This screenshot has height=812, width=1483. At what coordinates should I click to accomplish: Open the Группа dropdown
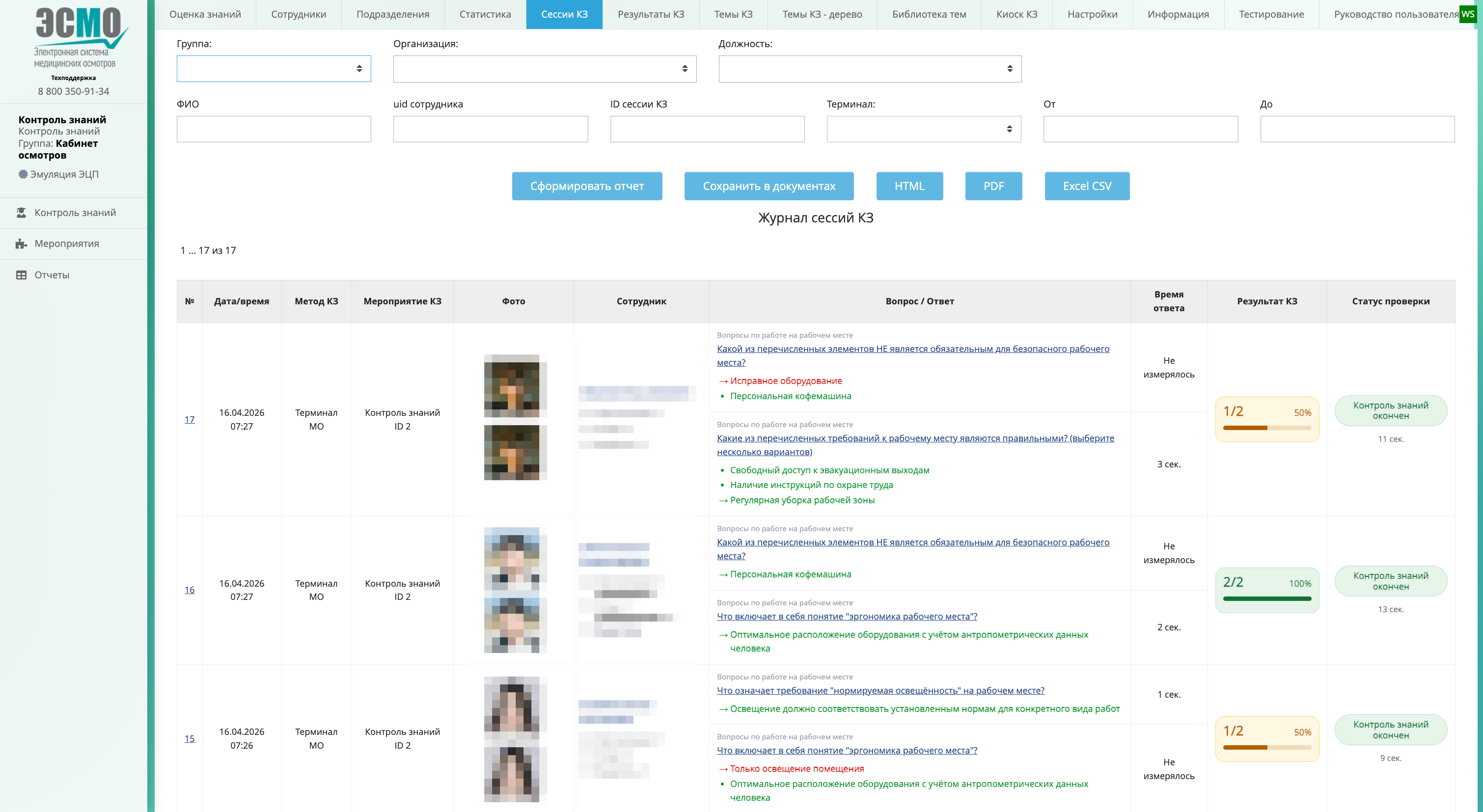point(274,68)
